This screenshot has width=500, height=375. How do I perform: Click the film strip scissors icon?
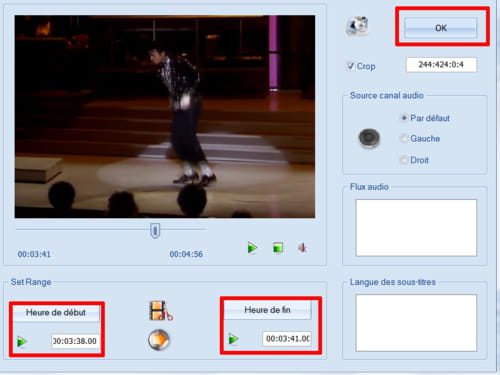(161, 311)
